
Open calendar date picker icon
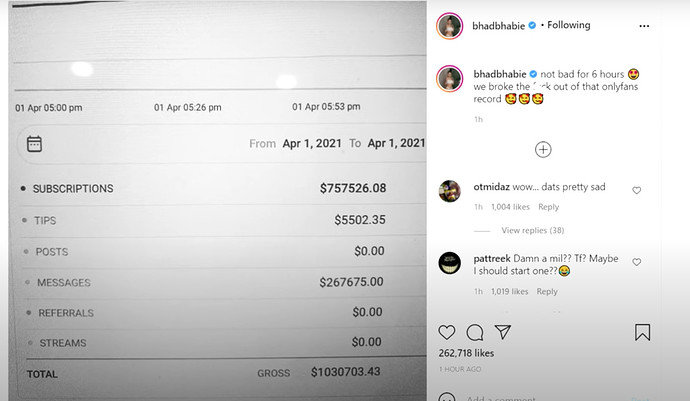point(35,143)
